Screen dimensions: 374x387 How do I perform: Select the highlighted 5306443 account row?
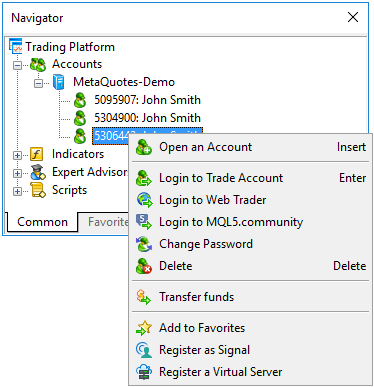[x=111, y=136]
